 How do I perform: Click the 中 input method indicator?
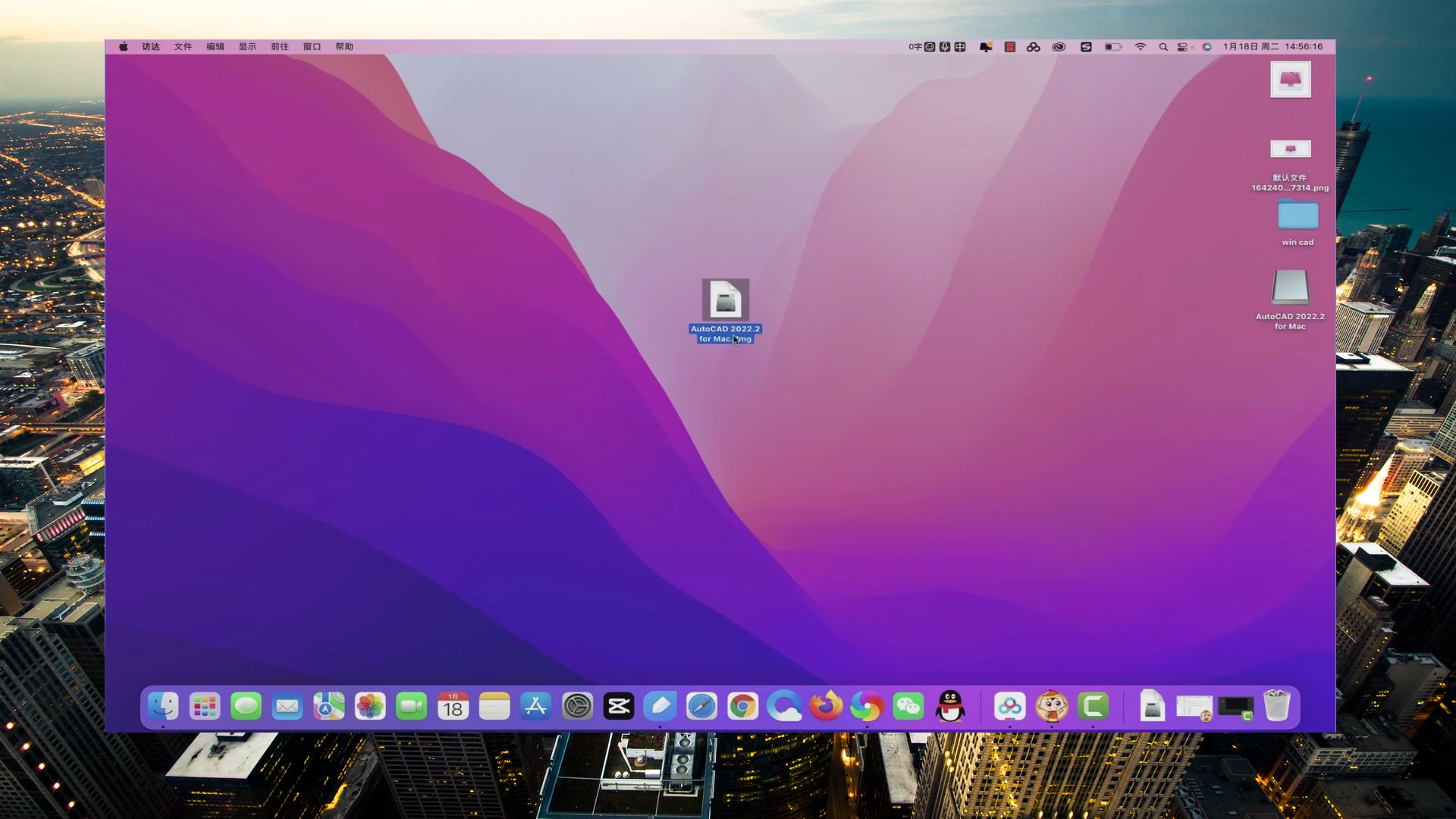pos(960,47)
